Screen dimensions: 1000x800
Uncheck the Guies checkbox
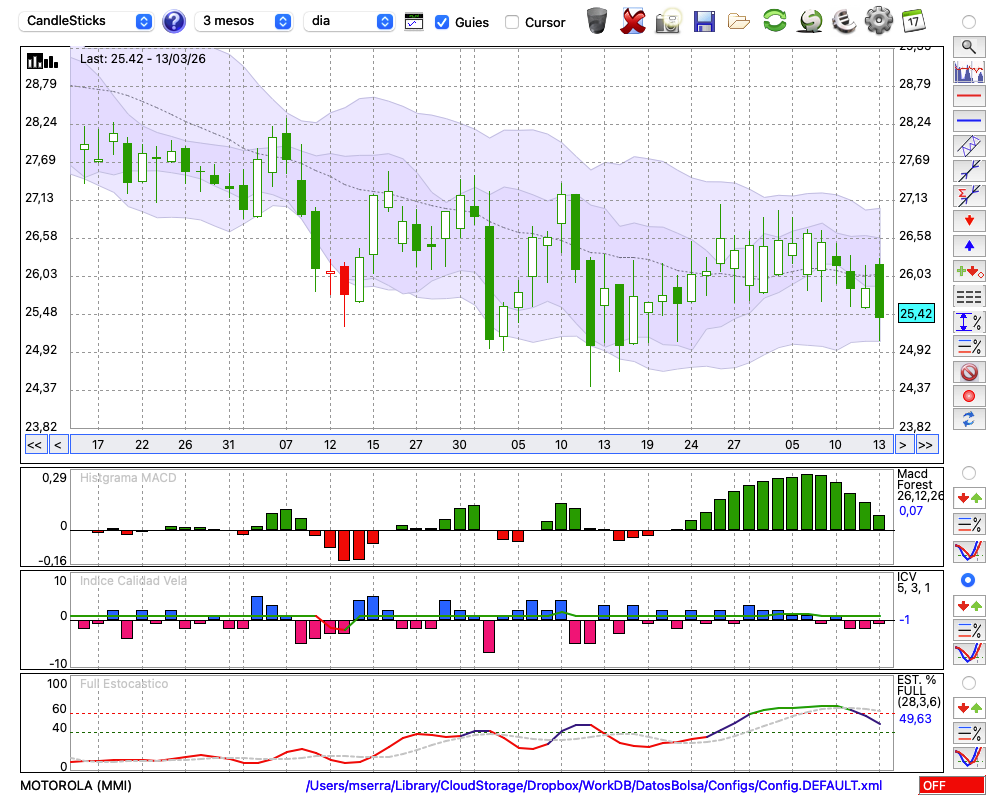click(441, 22)
